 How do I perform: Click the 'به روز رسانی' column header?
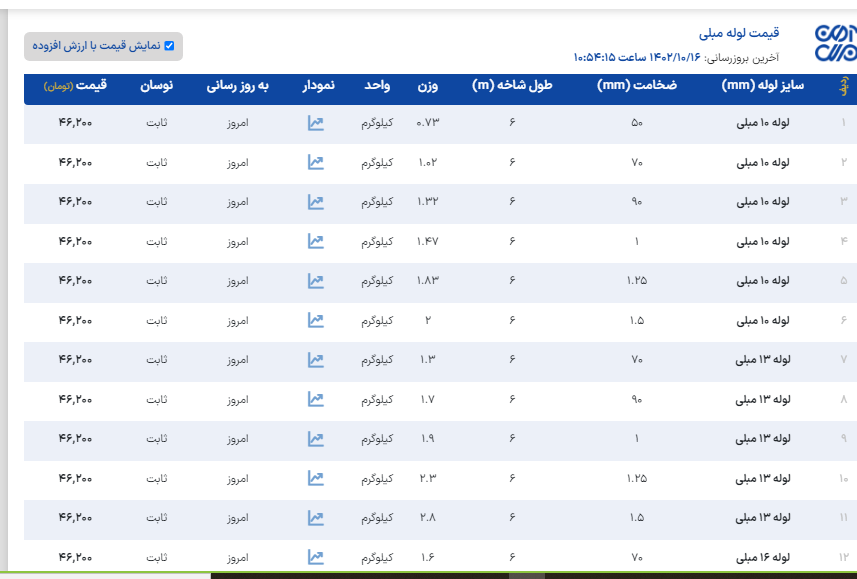coord(238,86)
